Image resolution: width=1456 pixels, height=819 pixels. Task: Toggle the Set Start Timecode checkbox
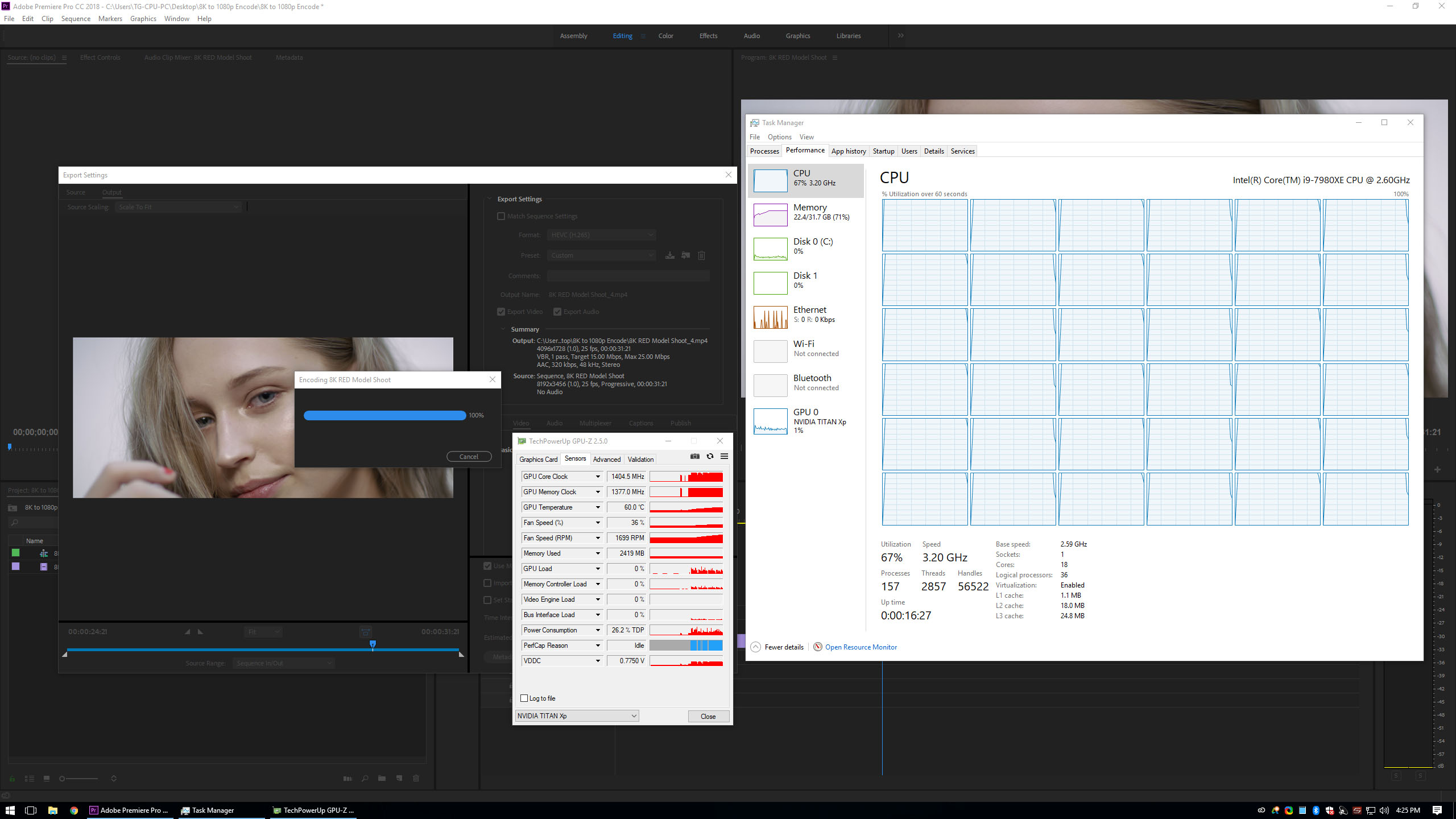pyautogui.click(x=487, y=600)
